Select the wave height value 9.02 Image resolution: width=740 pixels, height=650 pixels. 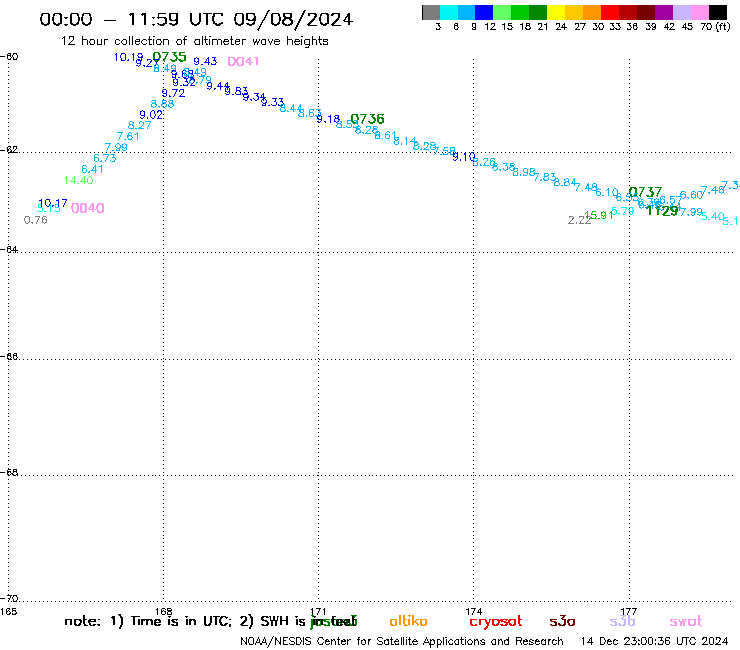(x=151, y=115)
